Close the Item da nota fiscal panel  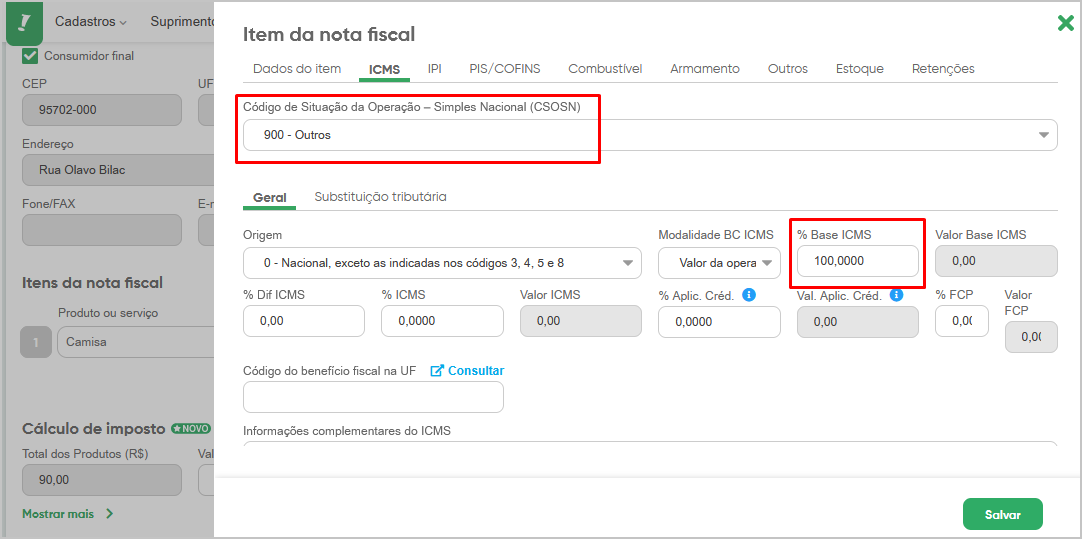tap(1065, 23)
